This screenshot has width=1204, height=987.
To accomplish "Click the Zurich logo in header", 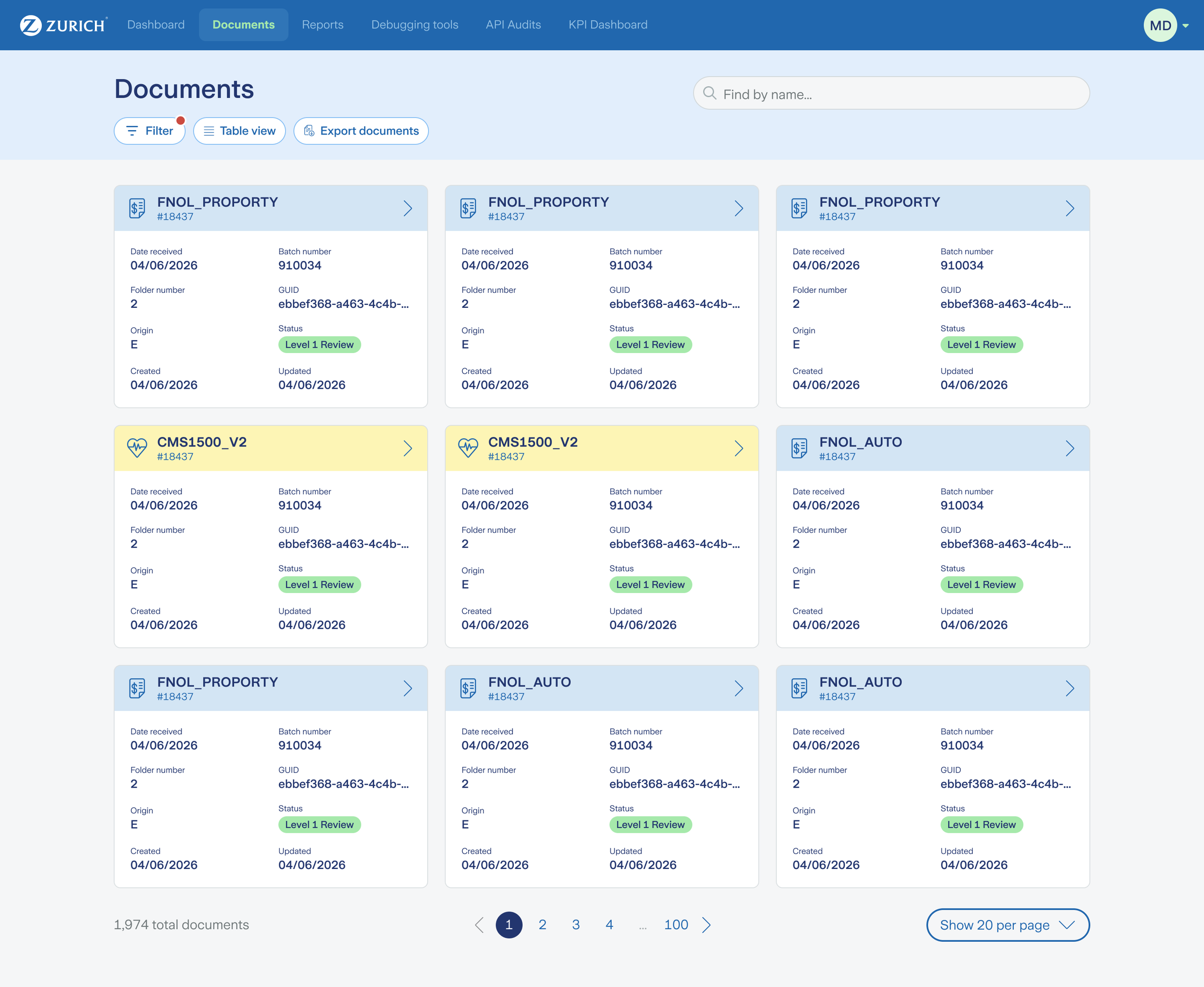I will click(x=63, y=25).
